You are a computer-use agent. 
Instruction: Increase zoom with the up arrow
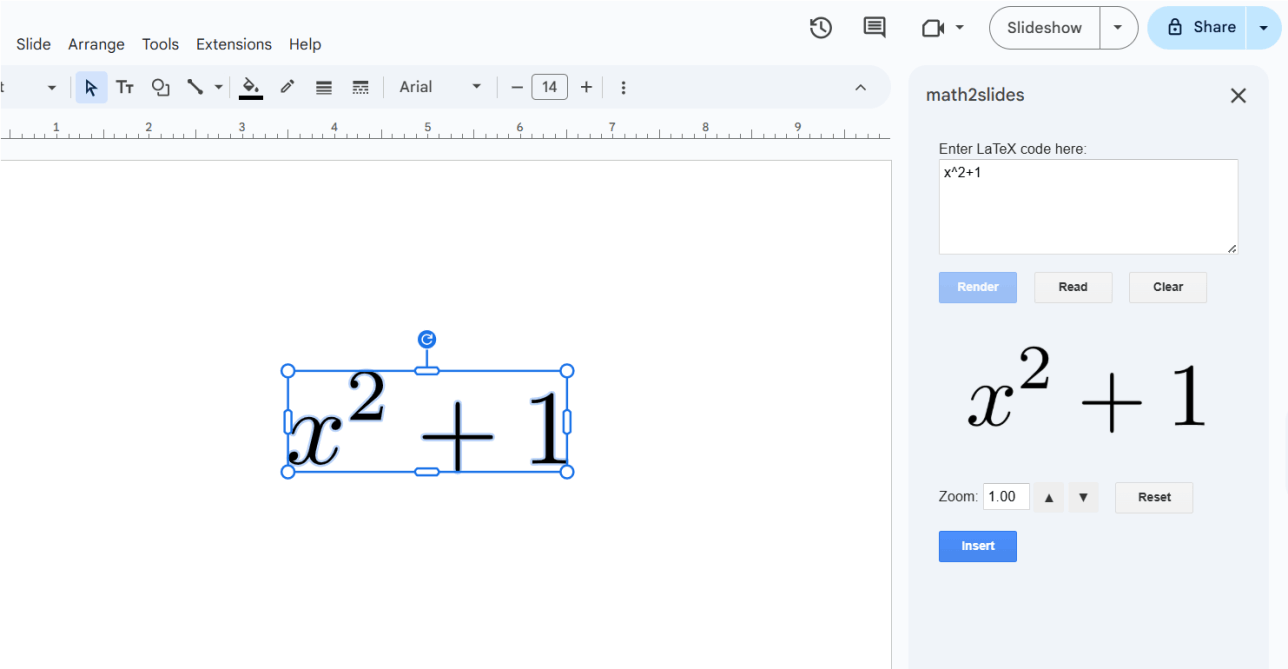1049,497
